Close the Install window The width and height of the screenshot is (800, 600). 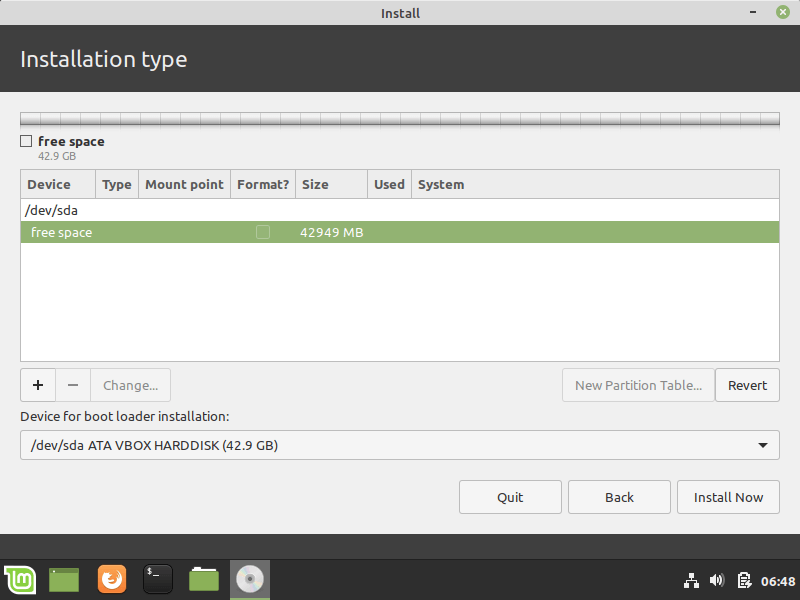(x=783, y=12)
